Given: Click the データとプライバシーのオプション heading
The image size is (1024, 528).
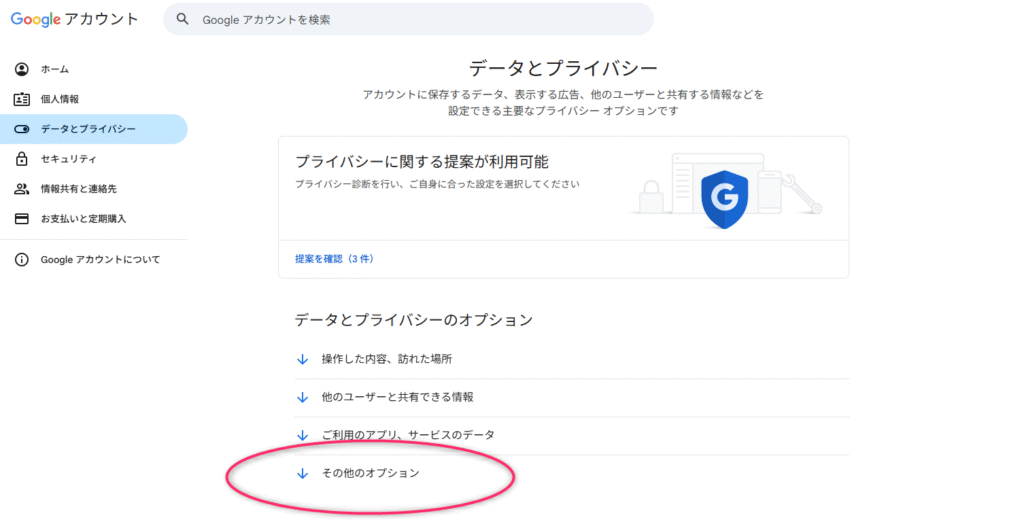Looking at the screenshot, I should coord(414,320).
